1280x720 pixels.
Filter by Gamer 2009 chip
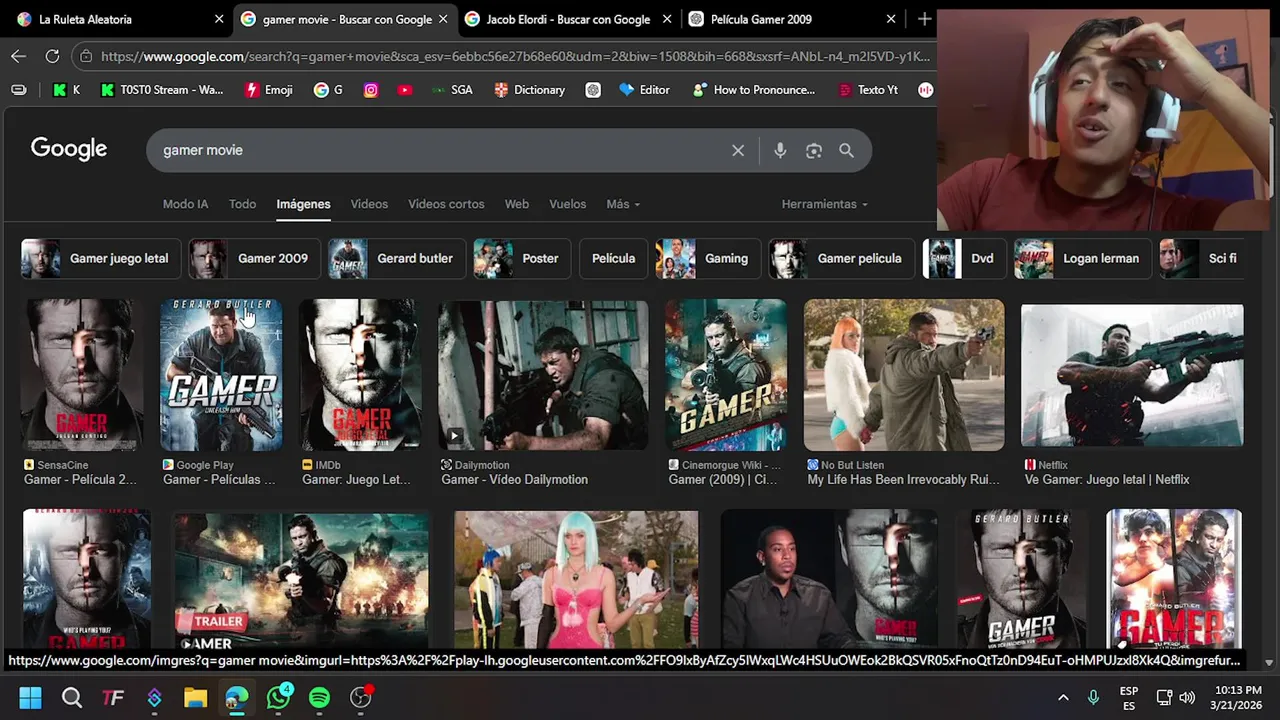tap(254, 258)
